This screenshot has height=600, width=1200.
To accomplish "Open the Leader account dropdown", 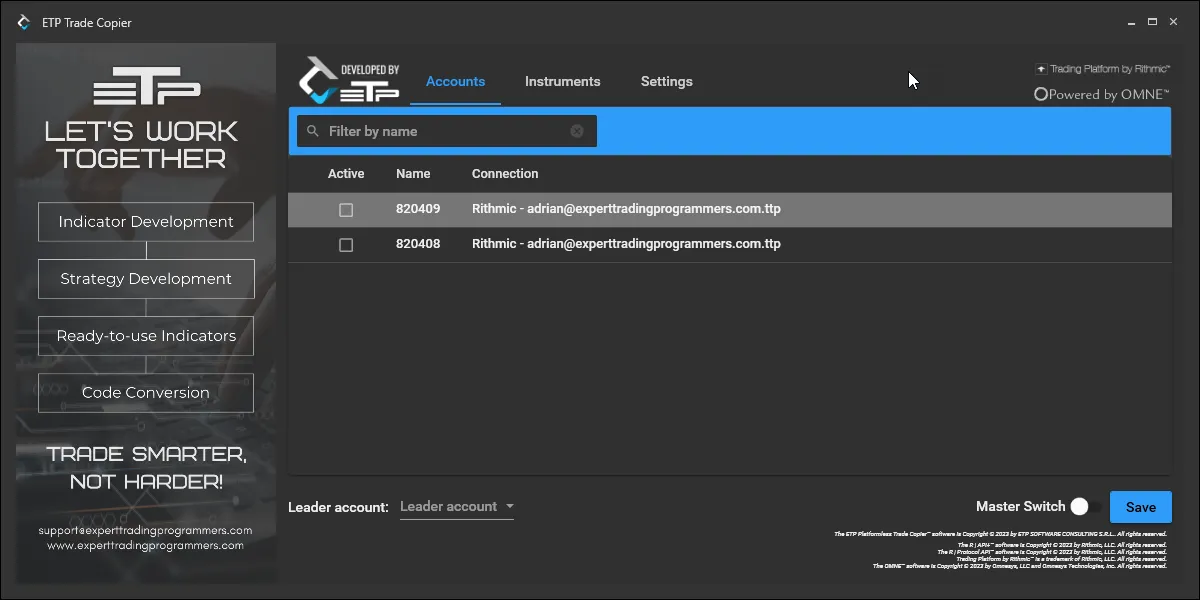I will (x=457, y=507).
